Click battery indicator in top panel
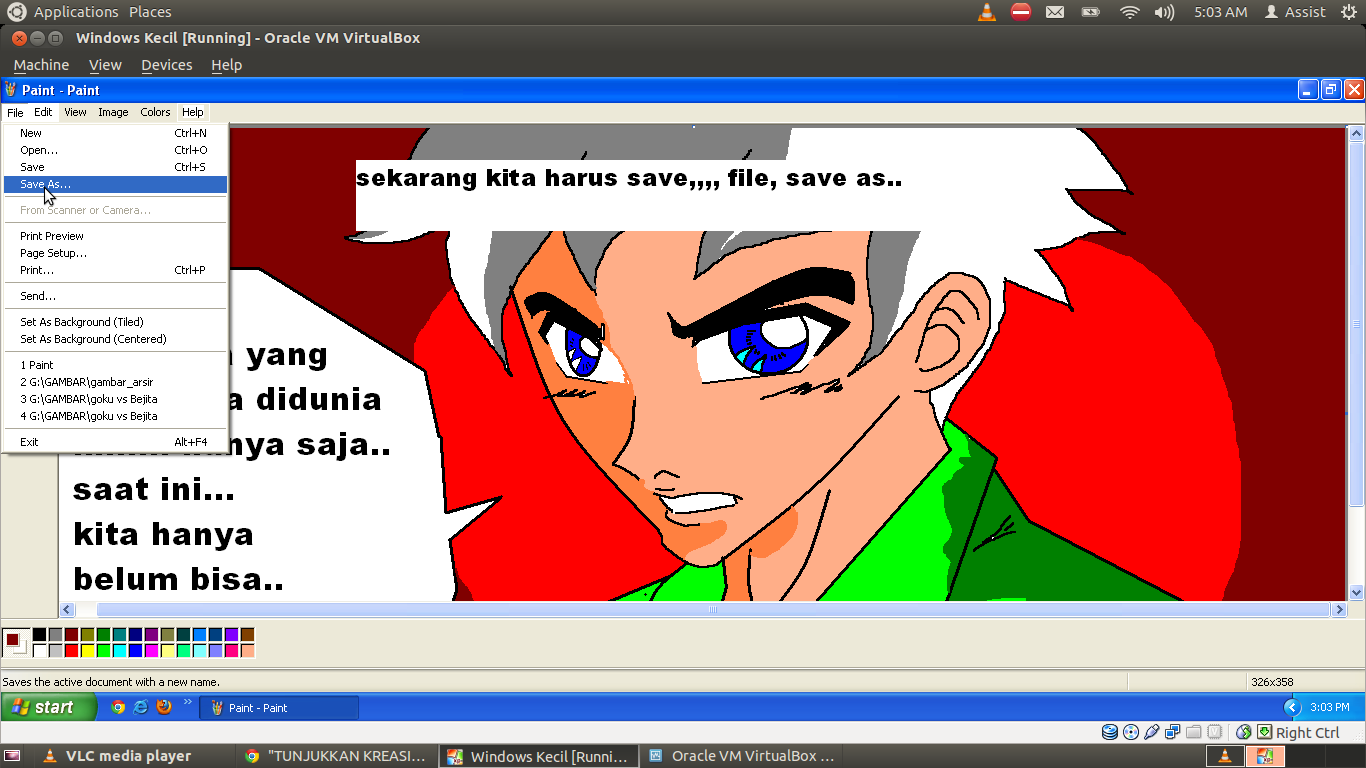Viewport: 1366px width, 768px height. click(x=1091, y=12)
